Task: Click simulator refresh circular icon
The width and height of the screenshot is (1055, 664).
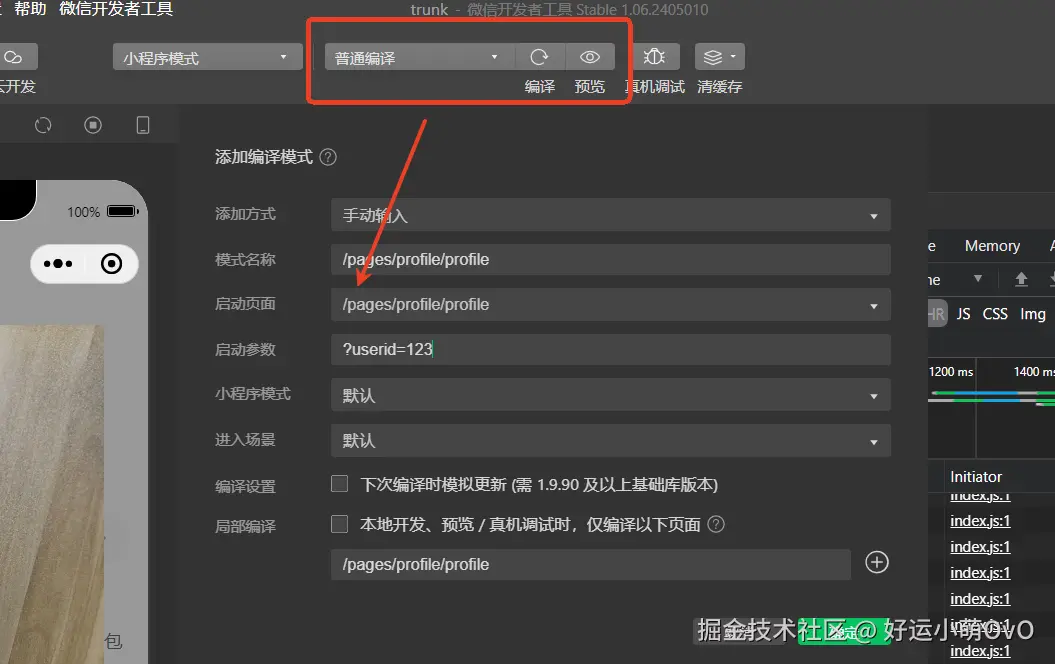Action: point(43,125)
